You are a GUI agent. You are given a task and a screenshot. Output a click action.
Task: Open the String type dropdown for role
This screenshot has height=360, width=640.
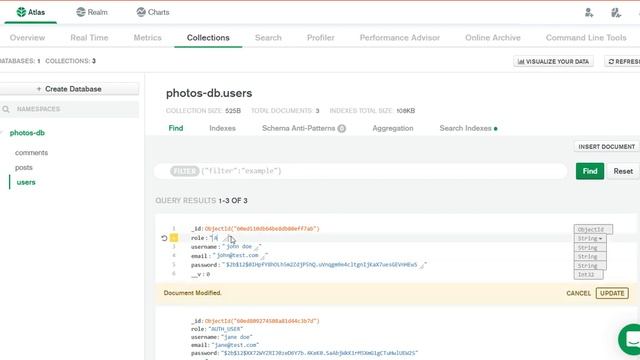click(590, 238)
